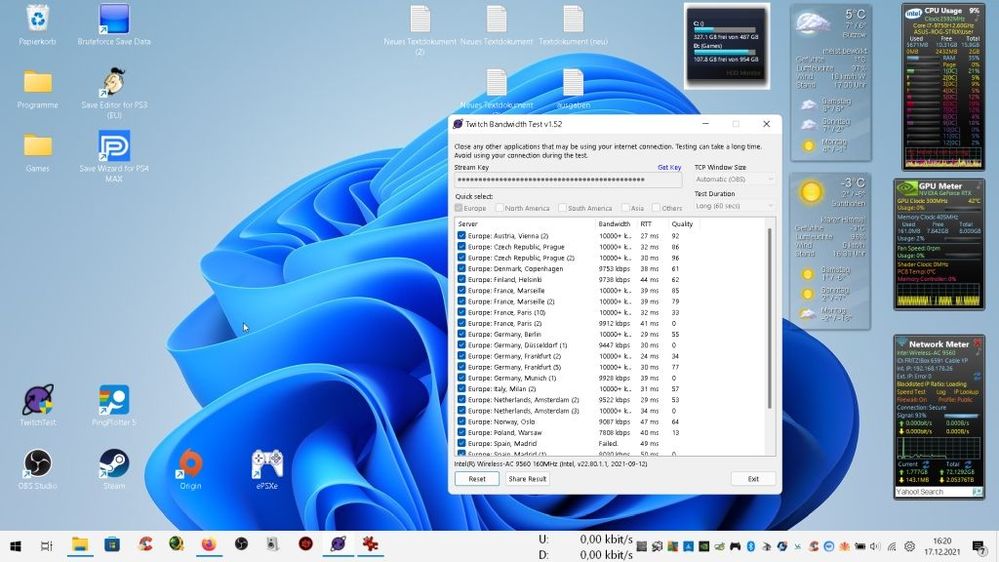Launch the PingPlotter 5 shortcut
Screen dimensions: 999x562
click(x=114, y=401)
